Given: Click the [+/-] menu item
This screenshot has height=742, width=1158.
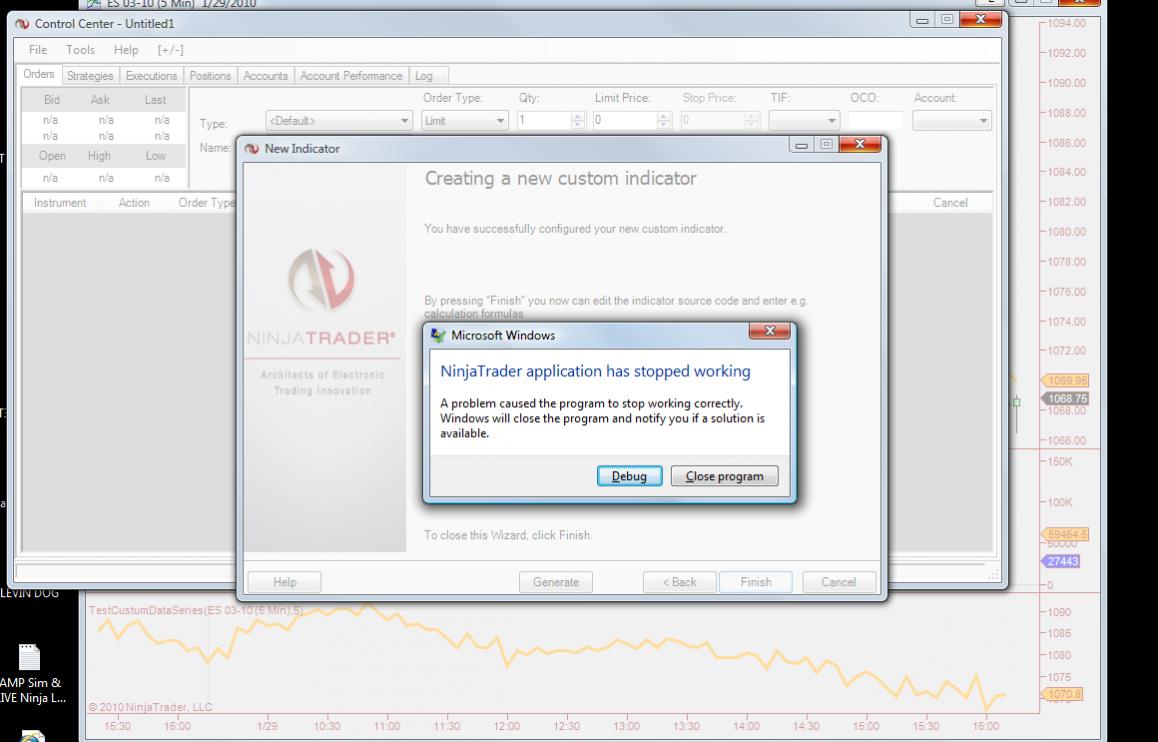Looking at the screenshot, I should click(171, 49).
